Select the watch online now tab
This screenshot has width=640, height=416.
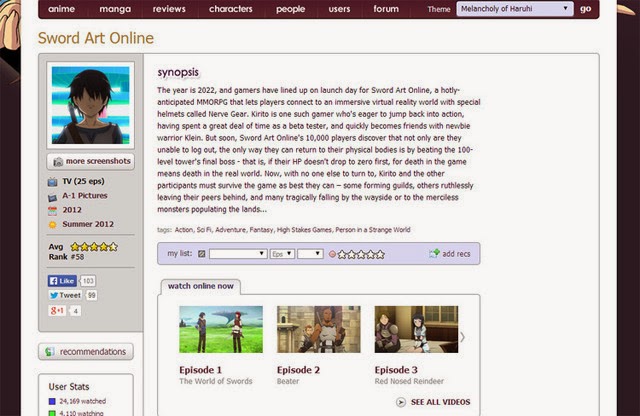(x=200, y=286)
